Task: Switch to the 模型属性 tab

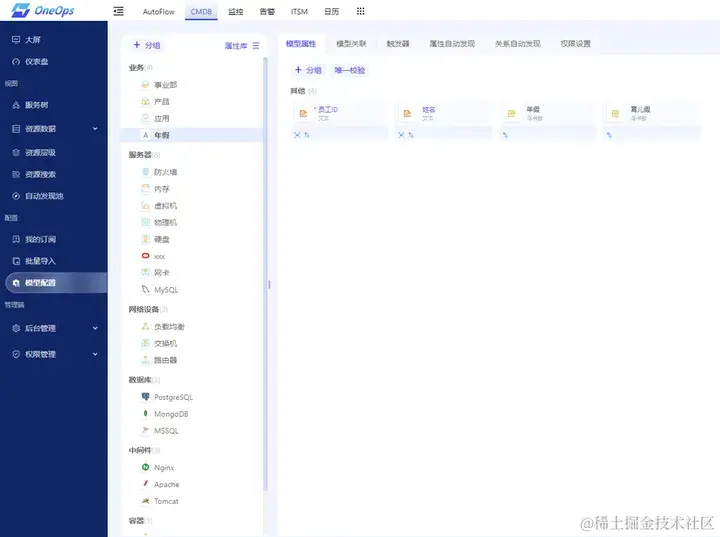Action: pyautogui.click(x=301, y=44)
